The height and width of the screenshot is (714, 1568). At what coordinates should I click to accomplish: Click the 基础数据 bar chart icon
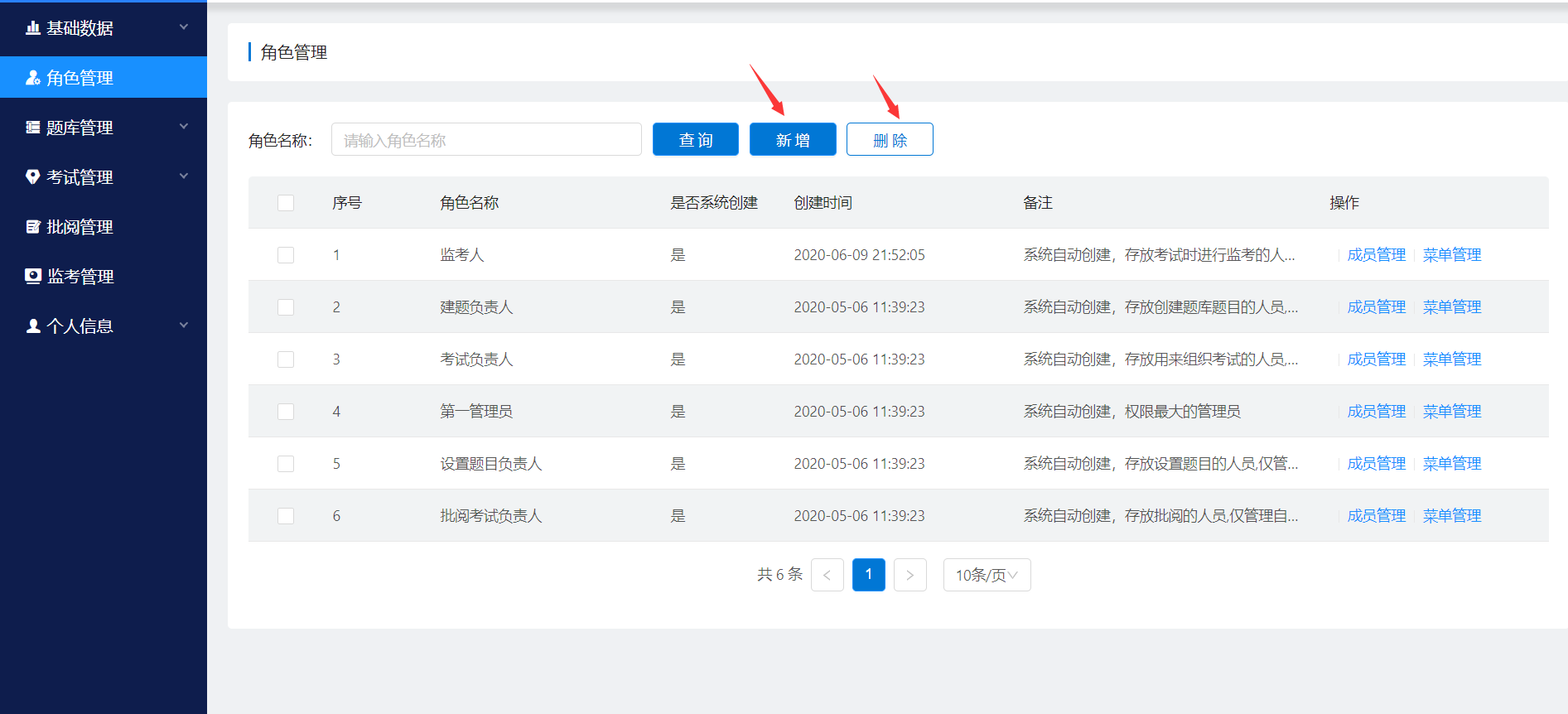tap(33, 28)
